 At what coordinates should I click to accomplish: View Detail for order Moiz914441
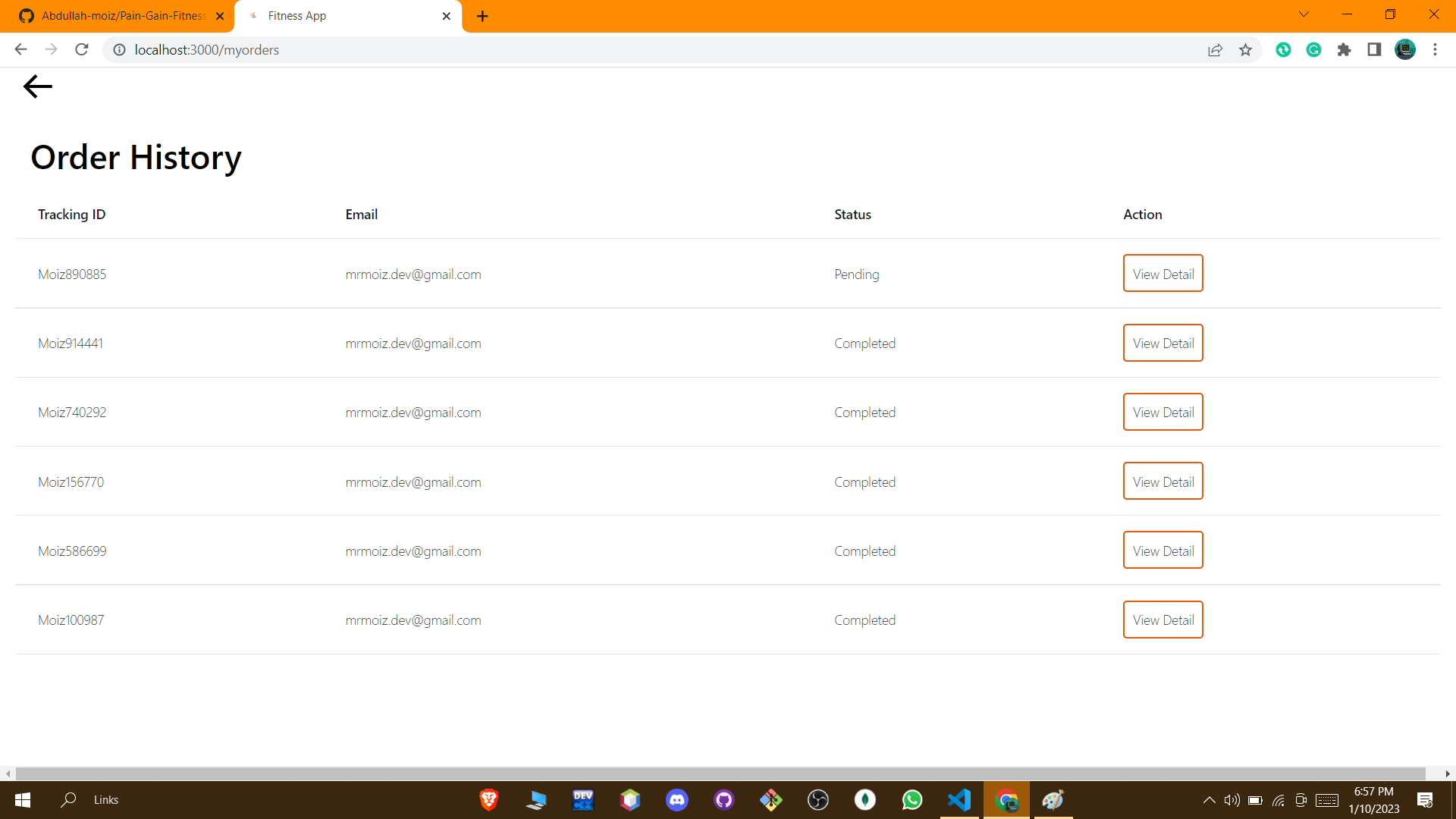(x=1163, y=343)
